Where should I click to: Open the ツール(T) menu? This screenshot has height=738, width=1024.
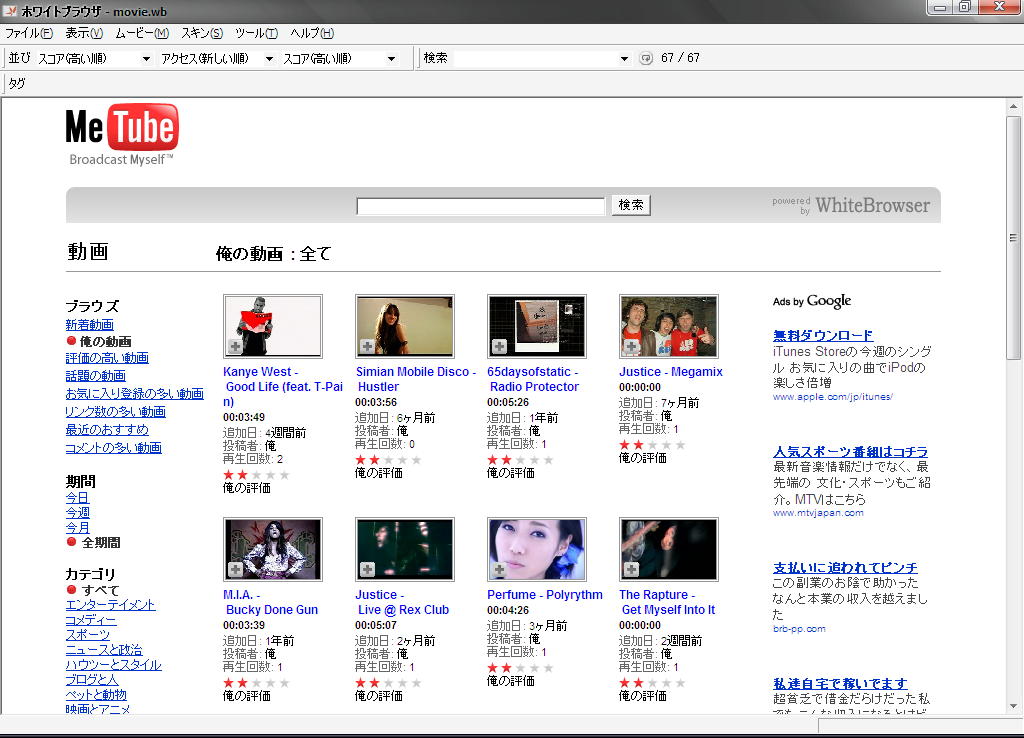coord(256,33)
